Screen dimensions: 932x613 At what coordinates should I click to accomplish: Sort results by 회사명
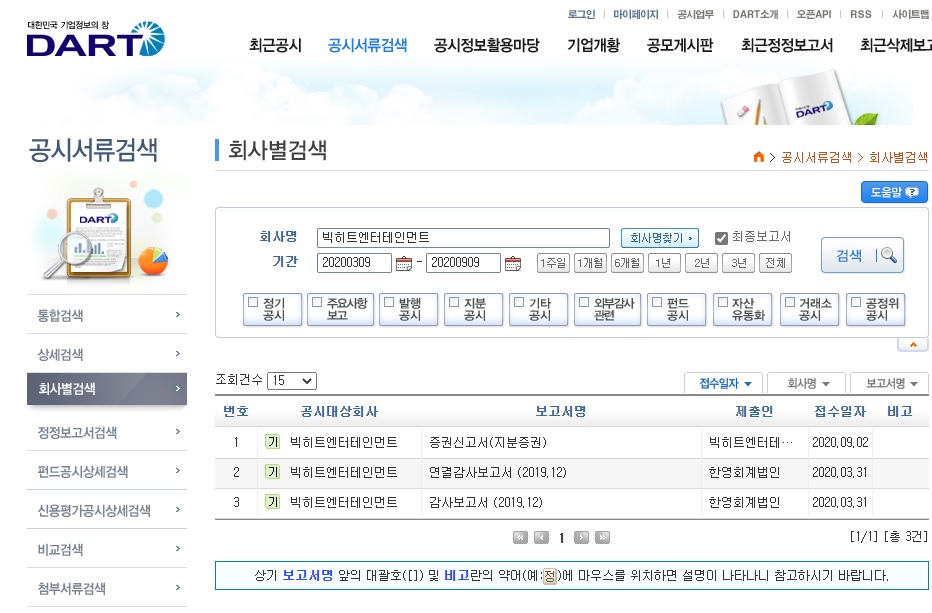pyautogui.click(x=807, y=383)
